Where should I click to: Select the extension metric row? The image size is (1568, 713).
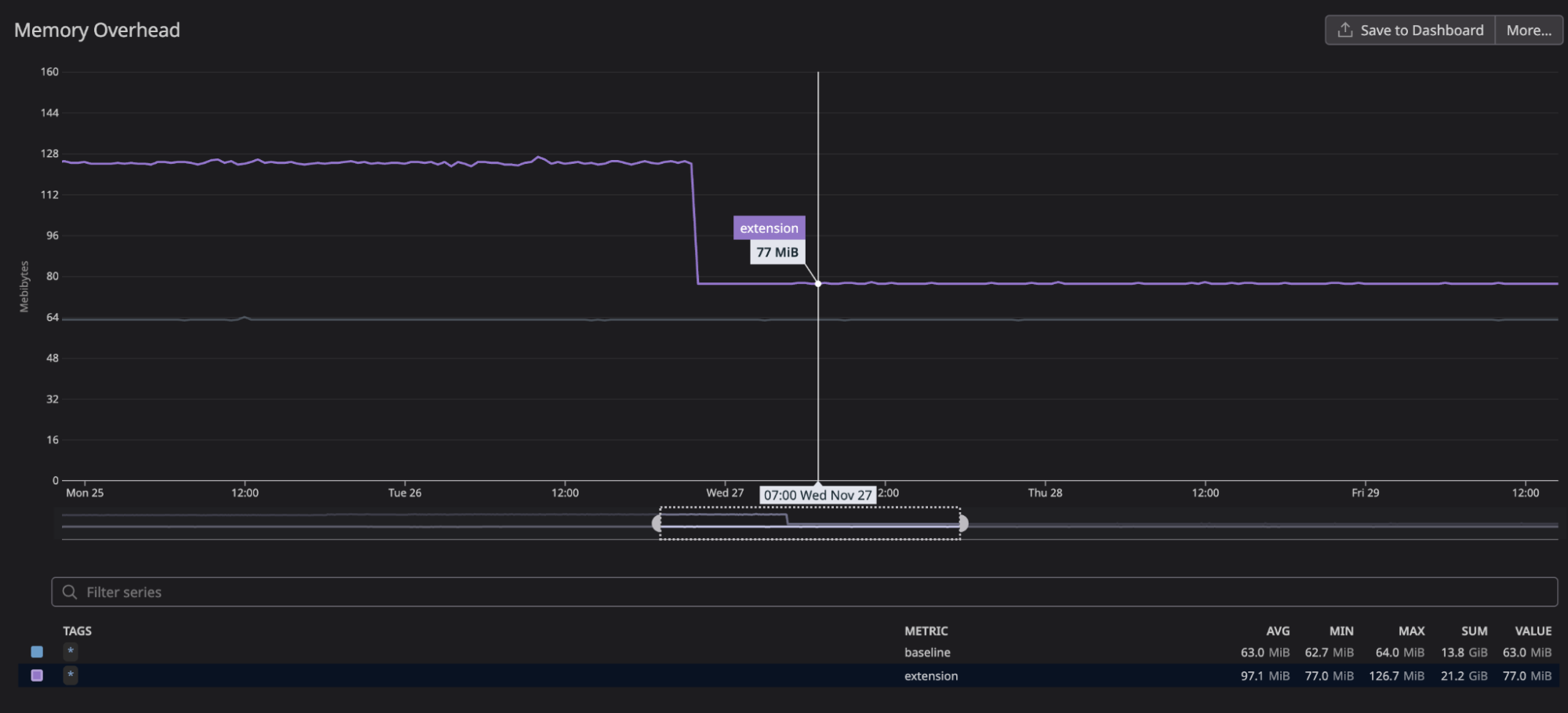tap(930, 675)
